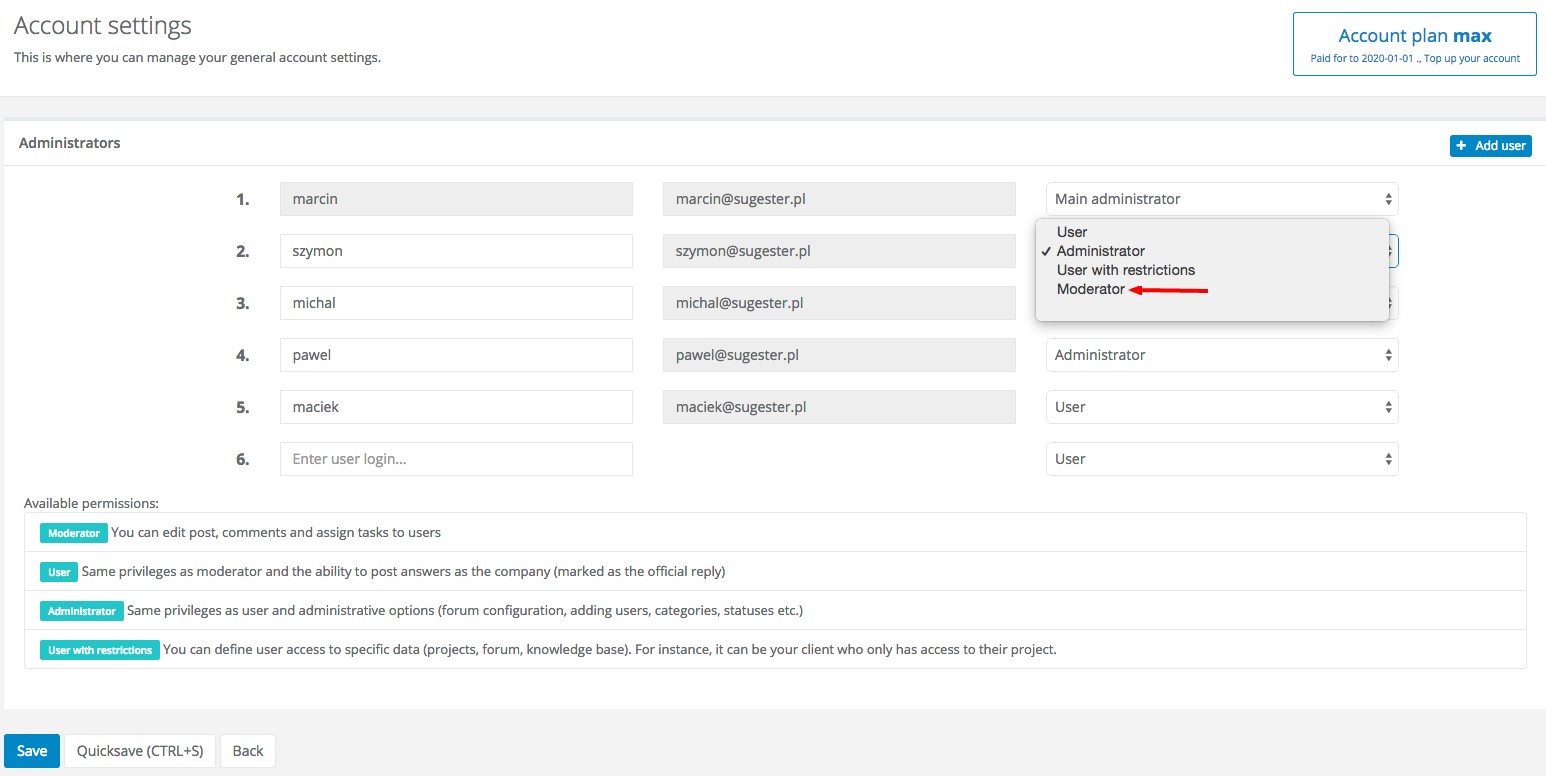Pick User with restrictions in dropdown
This screenshot has height=776, width=1546.
1125,270
